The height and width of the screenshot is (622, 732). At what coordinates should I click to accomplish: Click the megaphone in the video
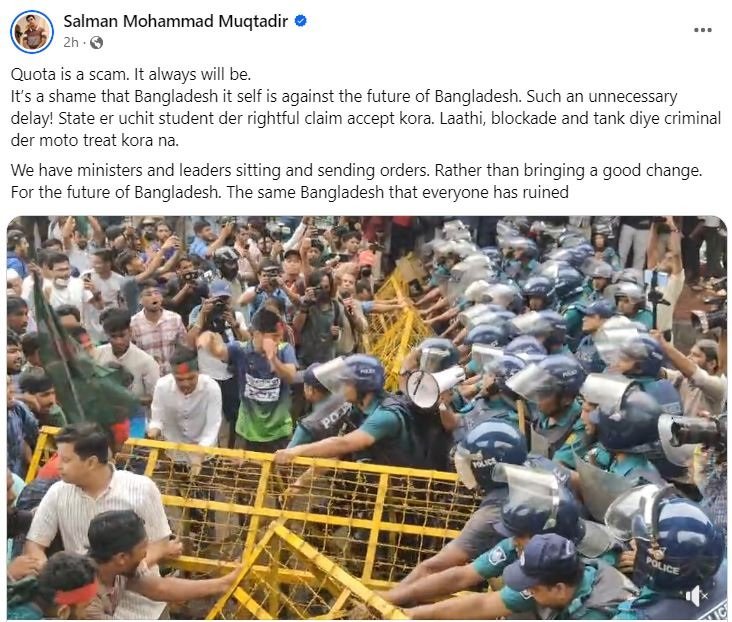pyautogui.click(x=433, y=385)
